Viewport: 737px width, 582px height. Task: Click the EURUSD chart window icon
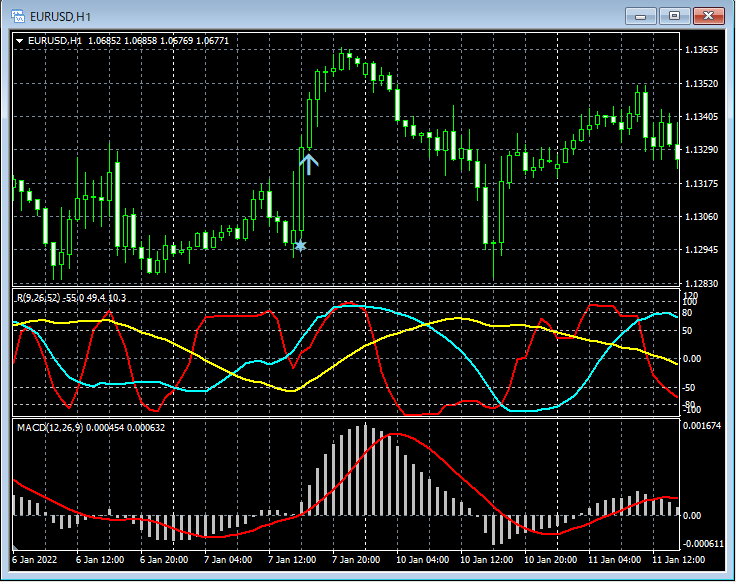pyautogui.click(x=17, y=16)
